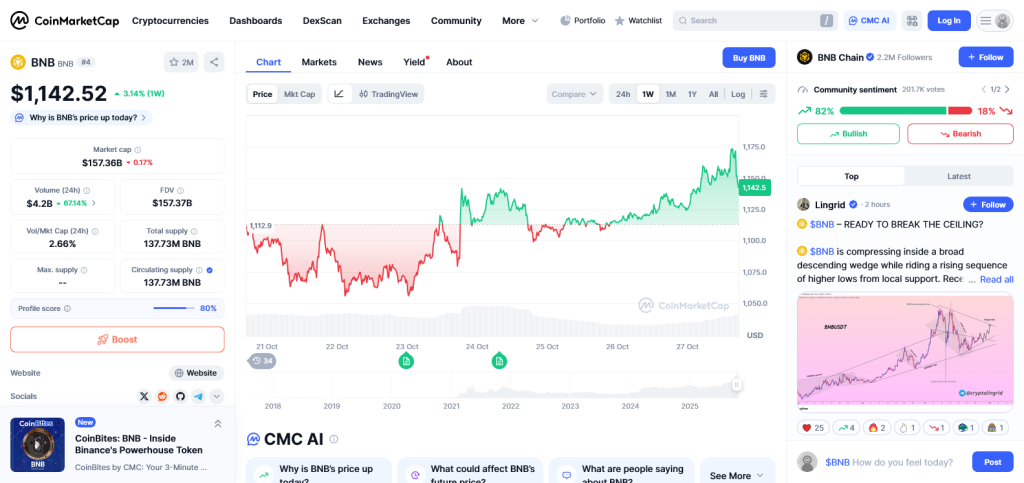Expand the More menu in navigation

click(520, 20)
